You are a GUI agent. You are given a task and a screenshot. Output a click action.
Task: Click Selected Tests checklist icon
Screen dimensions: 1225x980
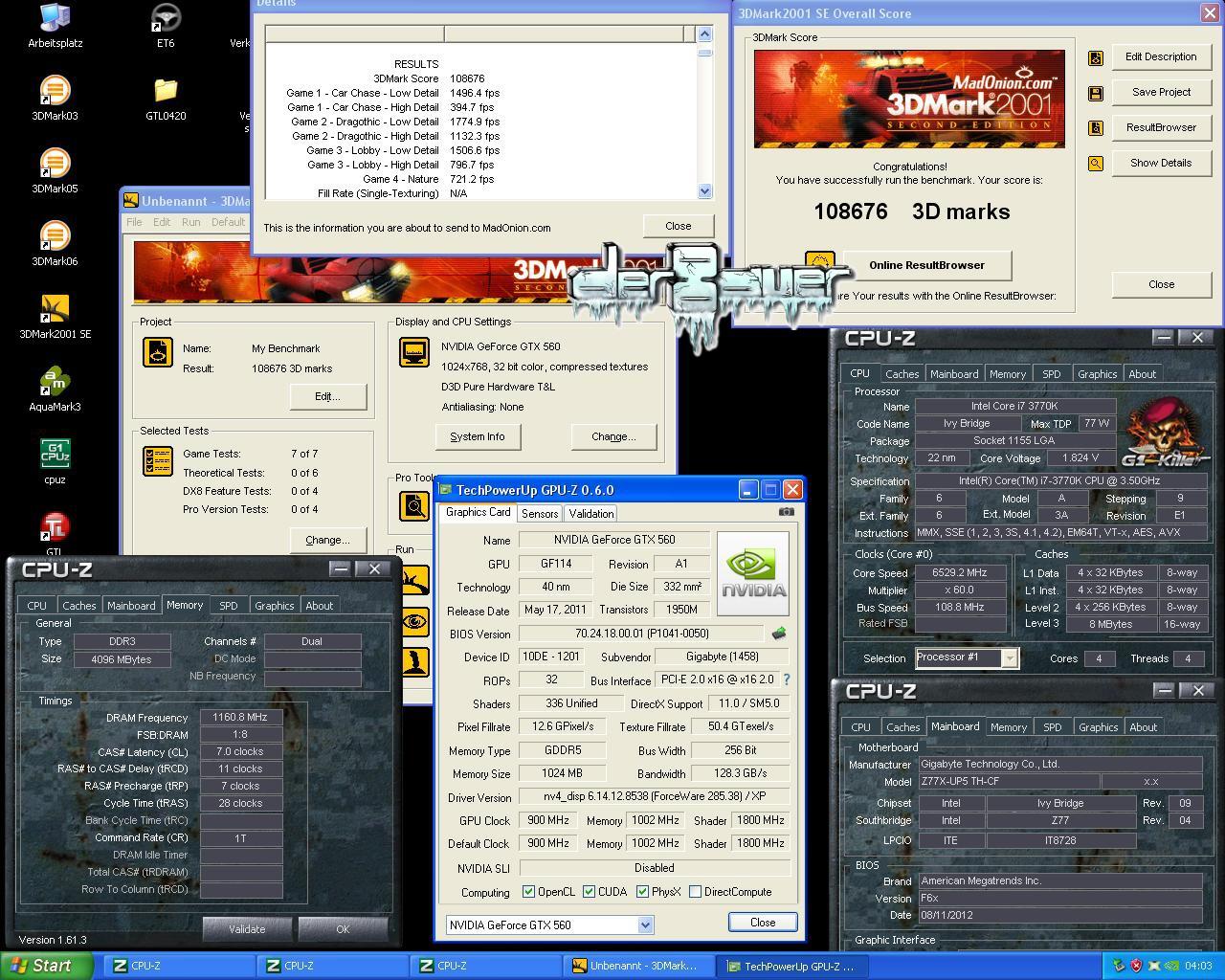[158, 460]
